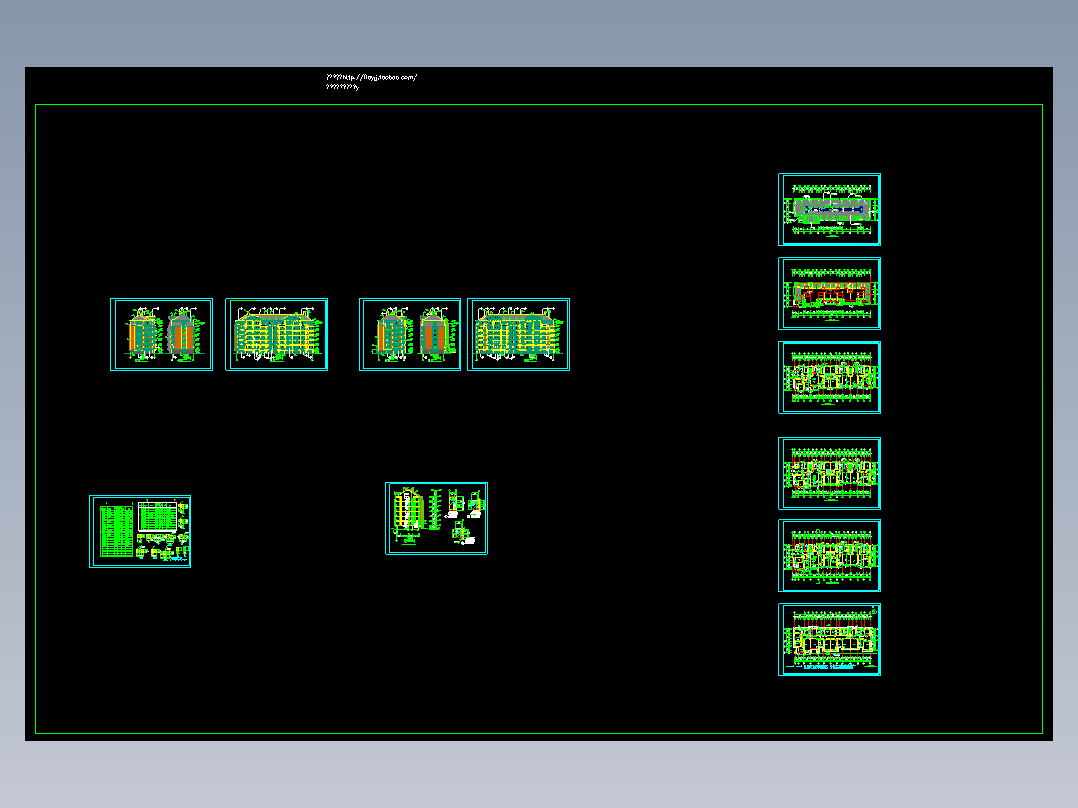The image size is (1078, 808).
Task: Select the fifth plan sheet in right column
Action: [x=829, y=556]
